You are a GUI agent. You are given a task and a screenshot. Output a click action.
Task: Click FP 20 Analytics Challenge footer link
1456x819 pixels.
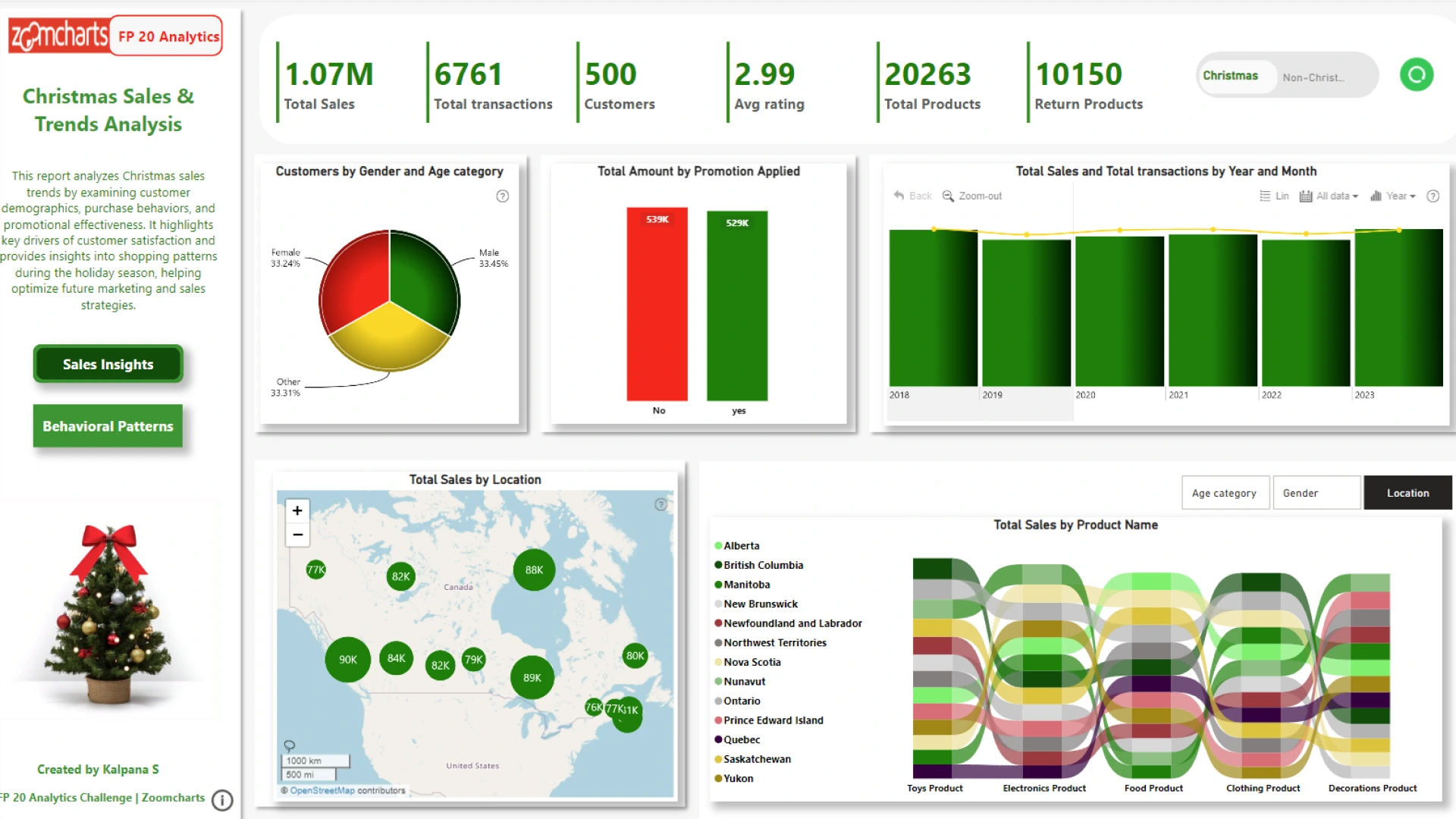pyautogui.click(x=102, y=798)
